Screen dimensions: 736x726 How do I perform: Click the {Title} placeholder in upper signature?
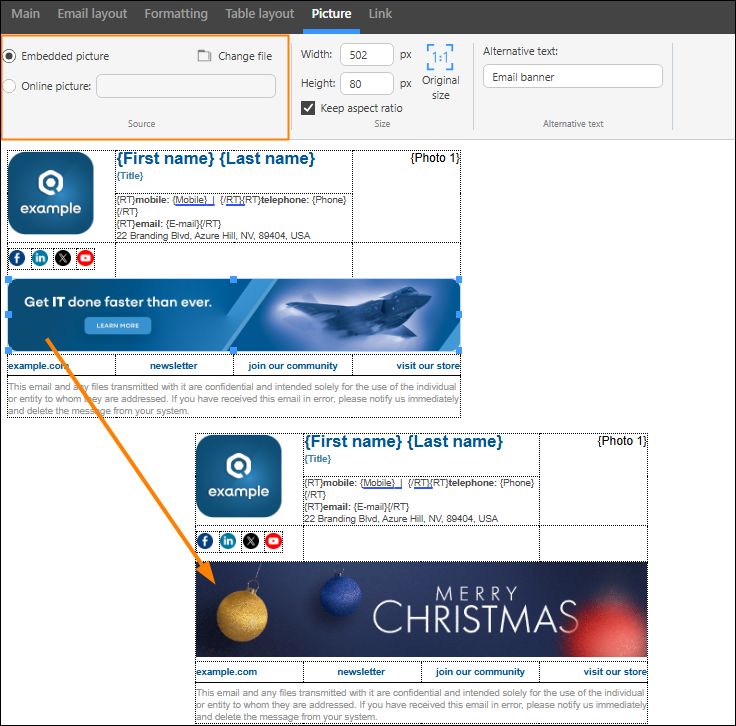tap(130, 176)
